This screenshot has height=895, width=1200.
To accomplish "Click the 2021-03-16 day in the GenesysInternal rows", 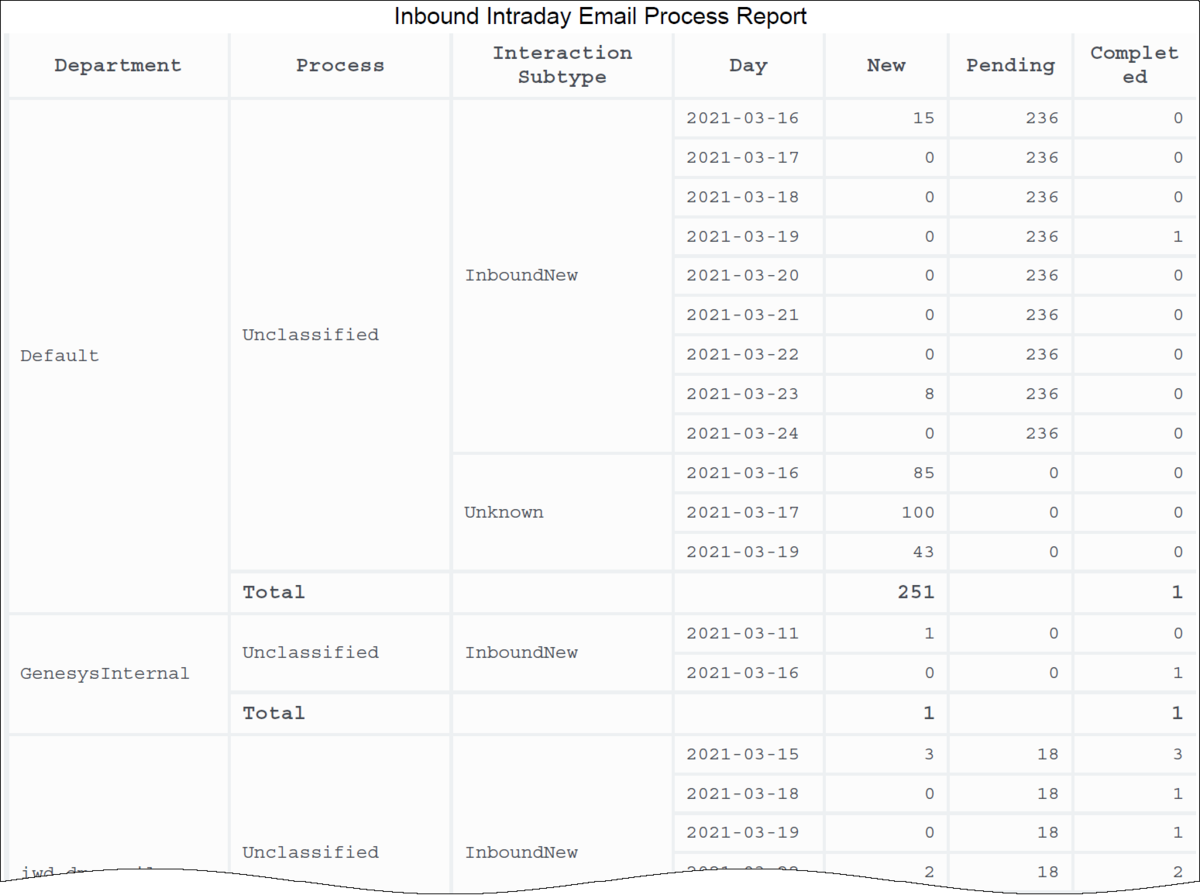I will coord(748,673).
